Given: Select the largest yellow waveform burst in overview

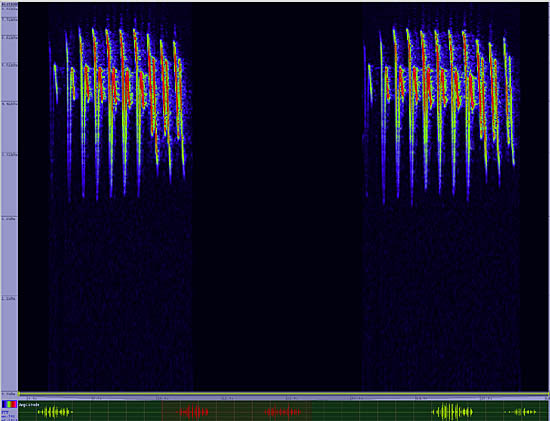Looking at the screenshot, I should [x=452, y=412].
